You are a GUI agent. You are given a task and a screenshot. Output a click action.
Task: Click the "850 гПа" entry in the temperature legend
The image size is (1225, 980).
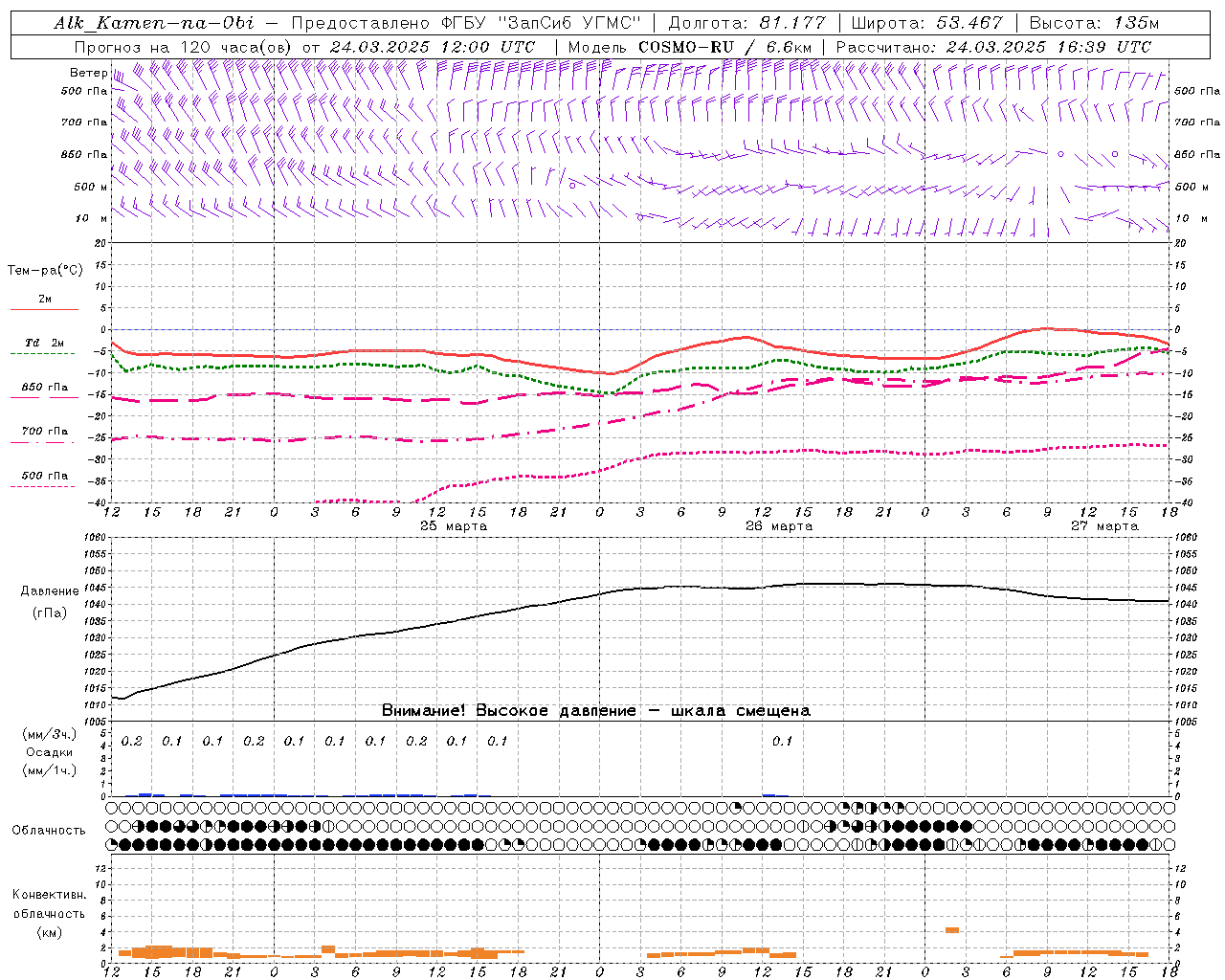click(x=45, y=388)
